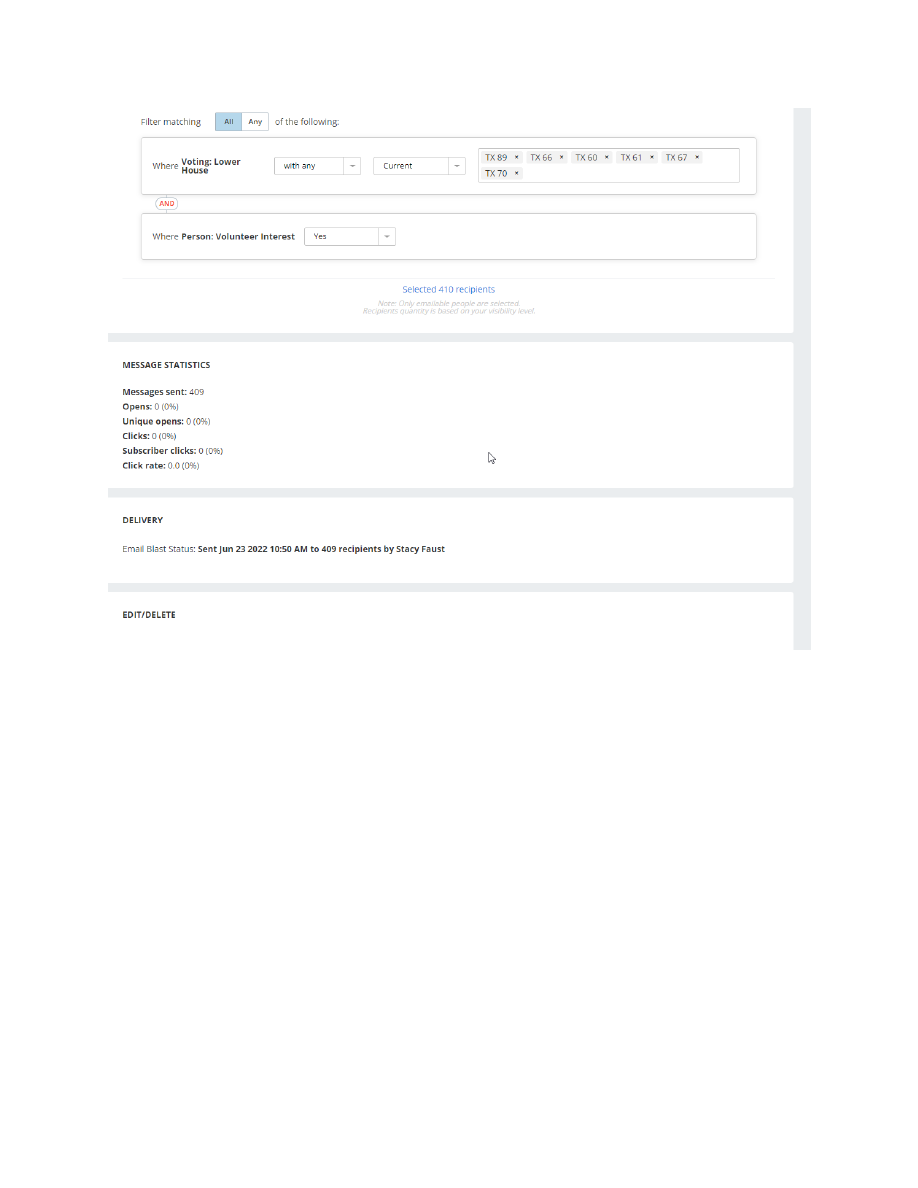The width and height of the screenshot is (918, 1188).
Task: Remove the TX 89 district tag
Action: 517,157
